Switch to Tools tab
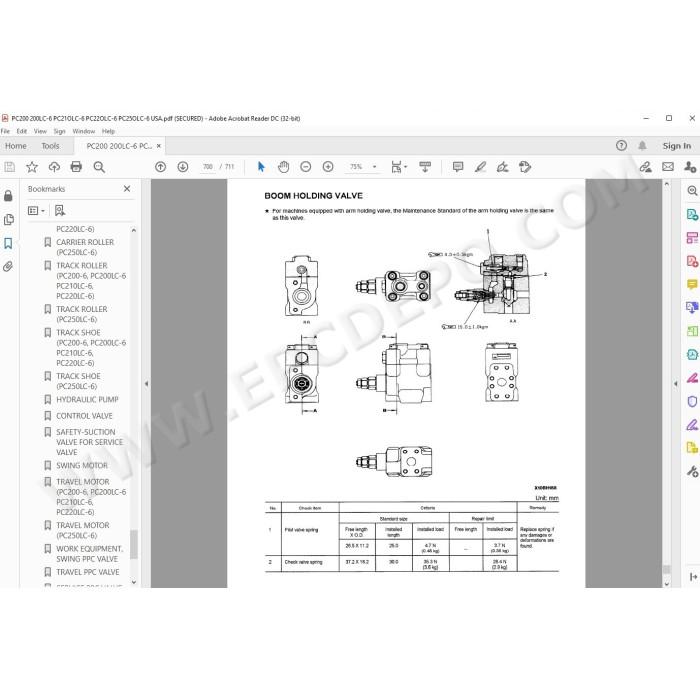Image resolution: width=700 pixels, height=700 pixels. [50, 146]
